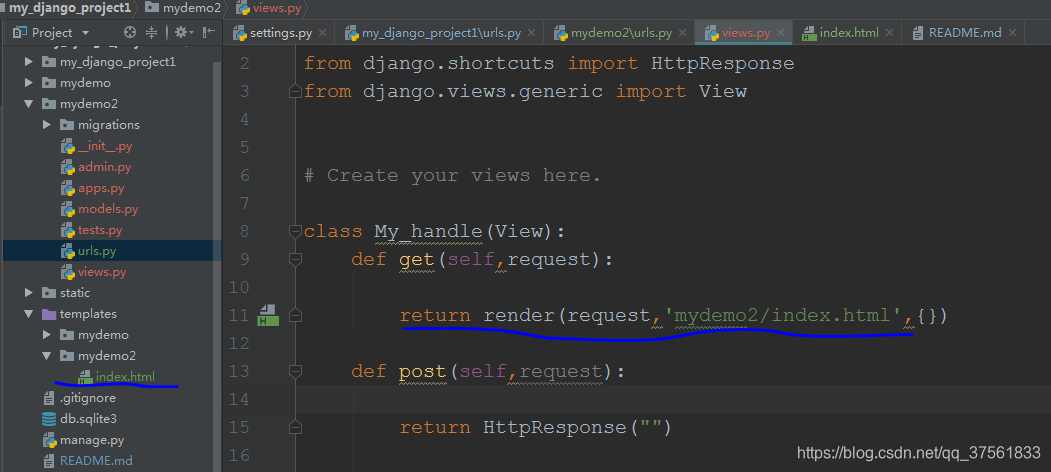
Task: Click the scroll-from-source target icon in Project panel
Action: click(x=130, y=32)
